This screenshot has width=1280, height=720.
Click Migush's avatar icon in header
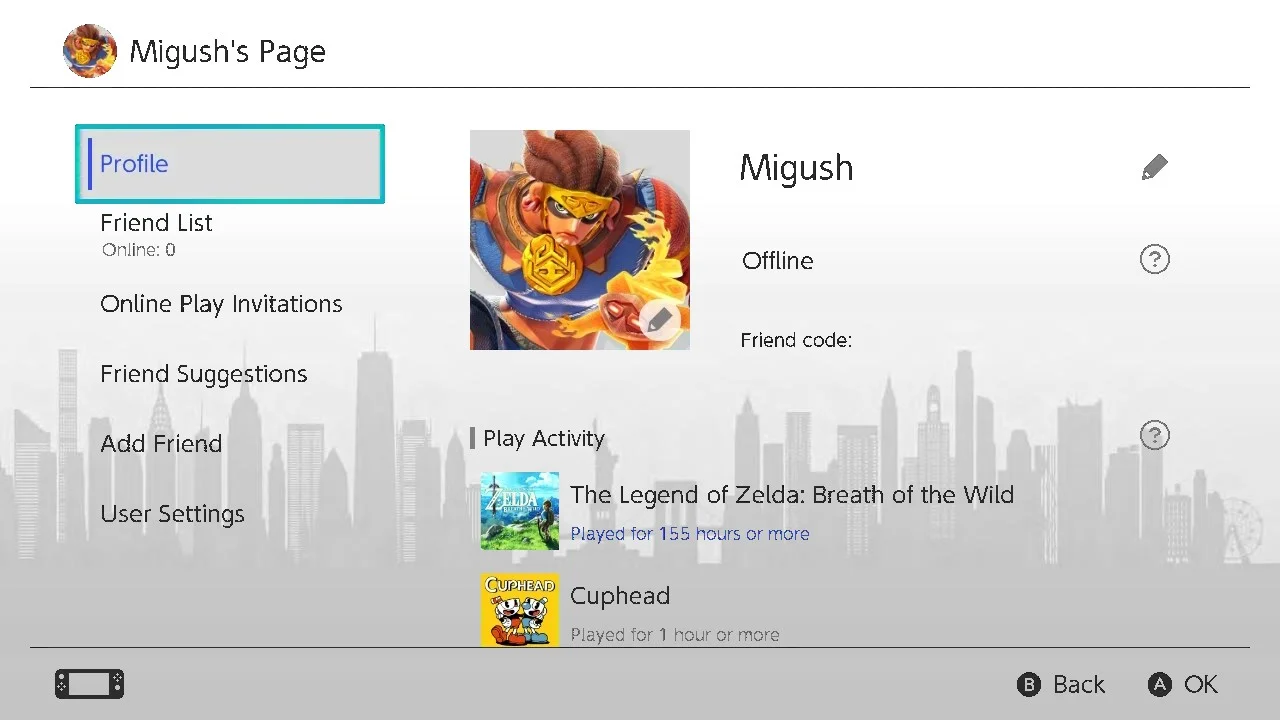(x=89, y=51)
